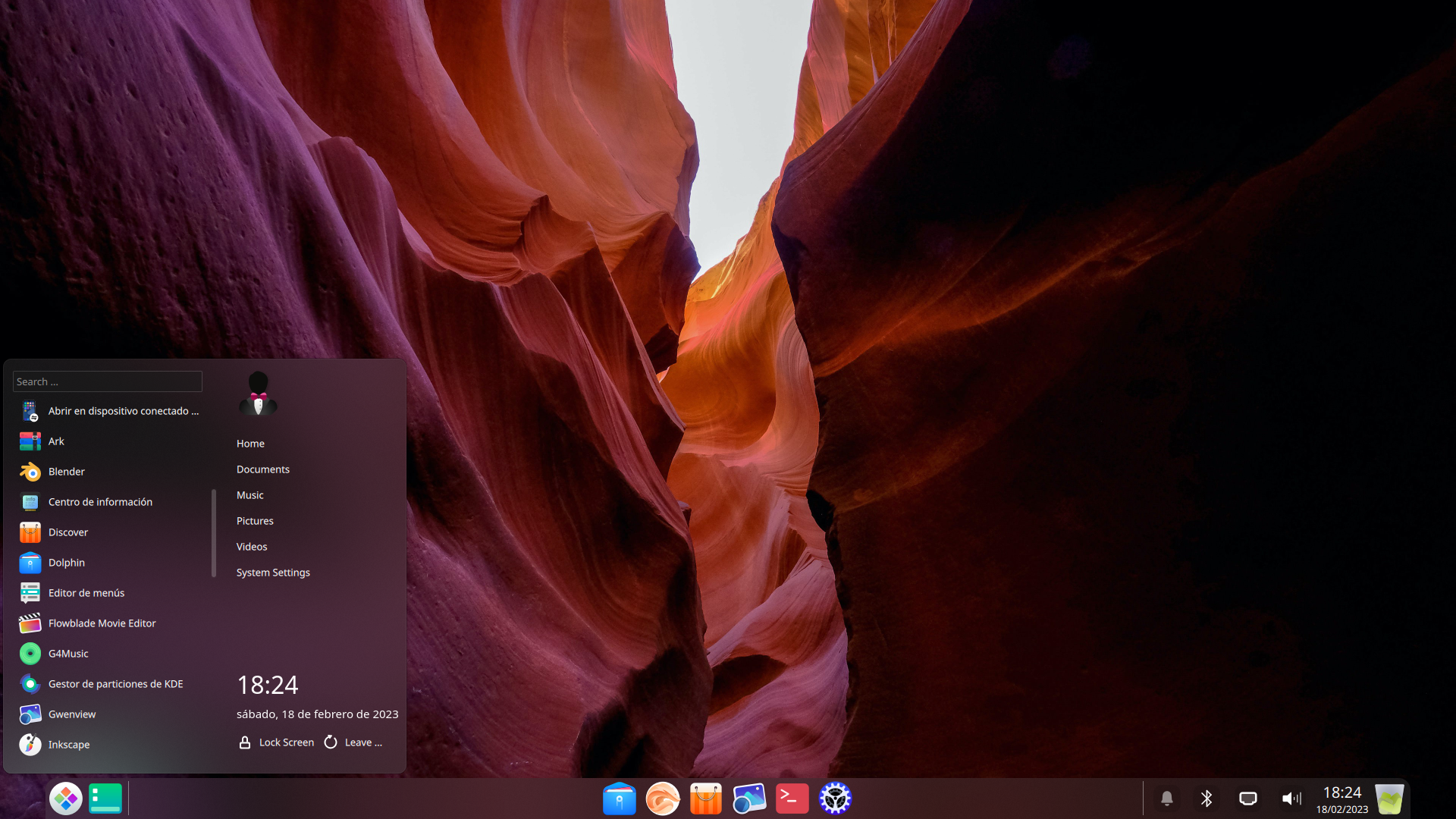This screenshot has height=819, width=1456.
Task: Open the panel clock showing 18:24
Action: (x=1342, y=799)
